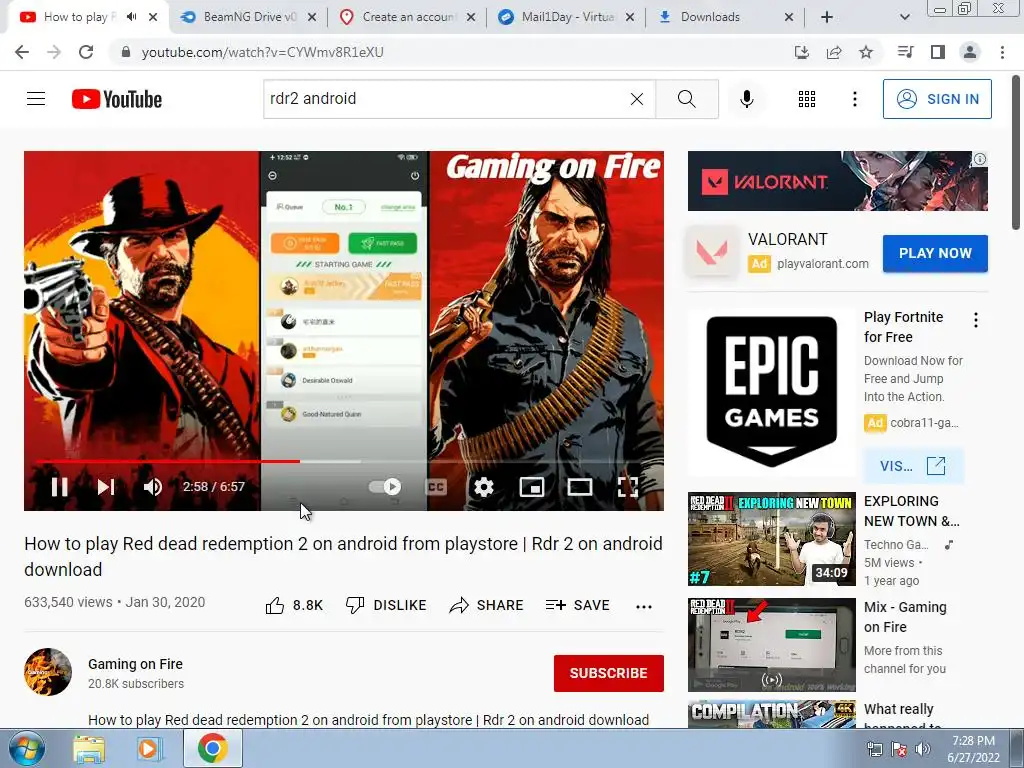This screenshot has width=1024, height=768.
Task: Click the search magnifier button
Action: click(x=686, y=99)
